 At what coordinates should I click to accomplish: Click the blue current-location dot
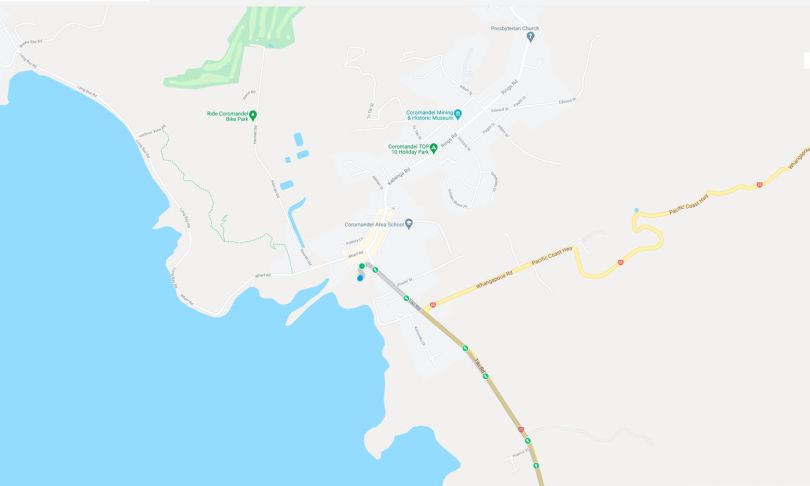point(360,278)
